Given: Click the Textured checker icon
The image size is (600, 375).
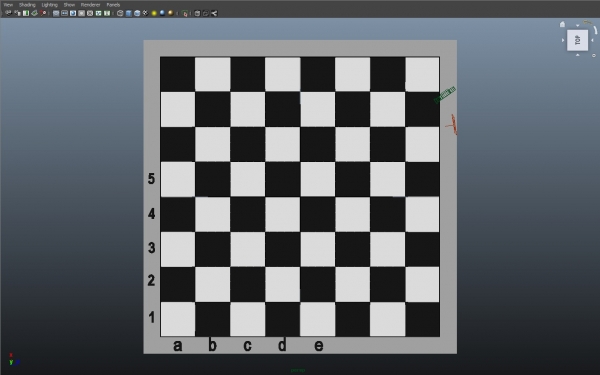Looking at the screenshot, I should click(x=145, y=13).
